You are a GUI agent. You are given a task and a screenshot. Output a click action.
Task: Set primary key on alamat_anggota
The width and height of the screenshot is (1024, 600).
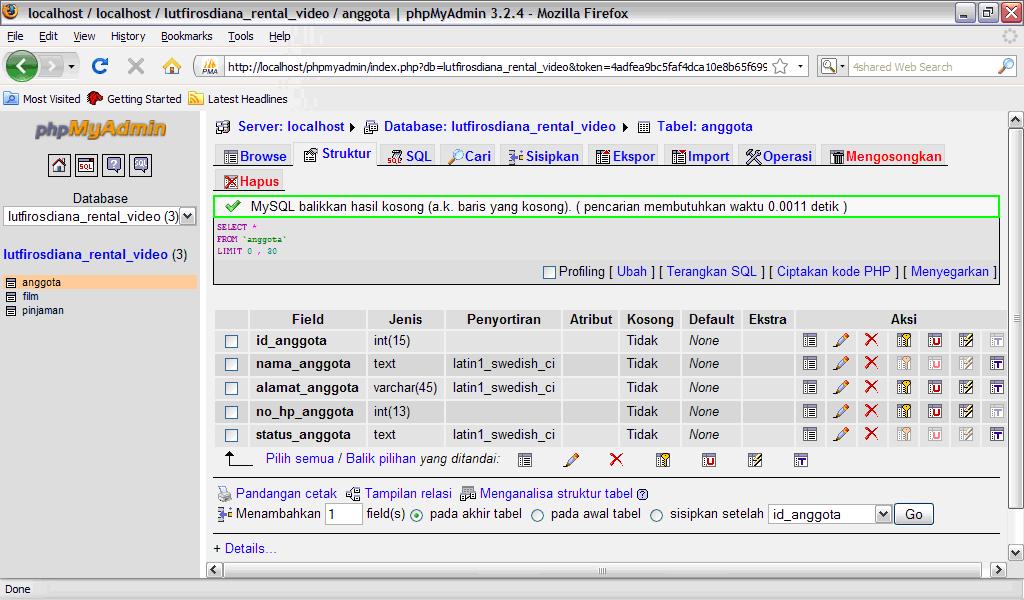pos(904,388)
